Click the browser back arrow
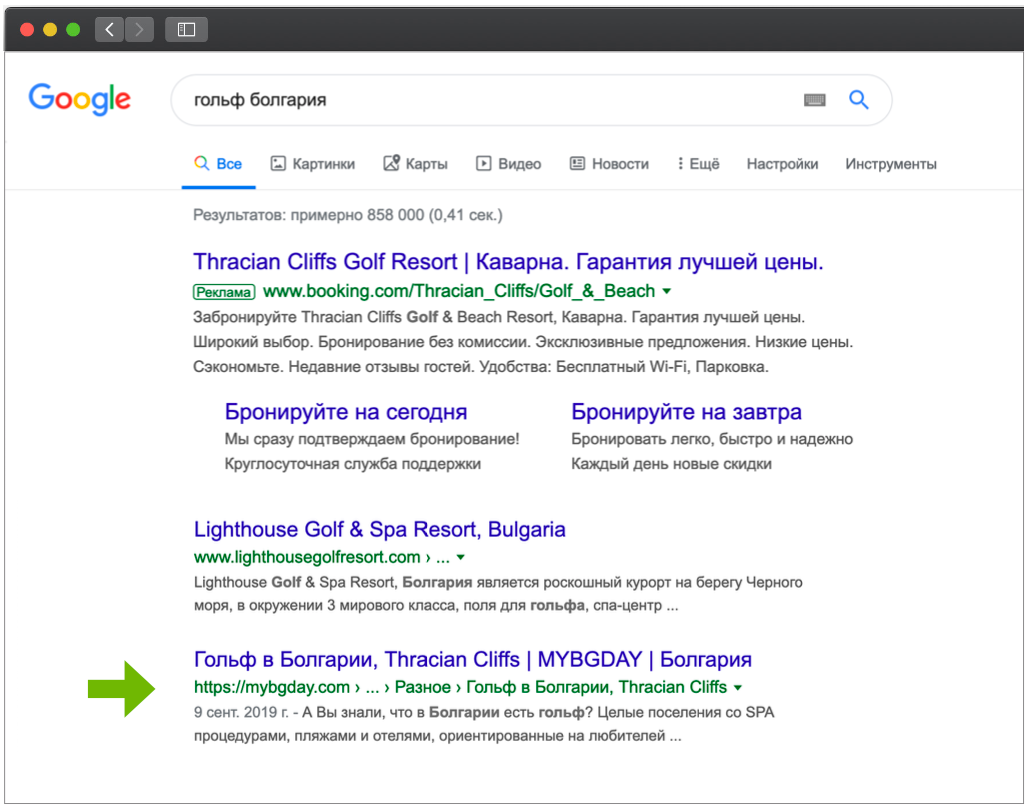1030x808 pixels. coord(109,29)
